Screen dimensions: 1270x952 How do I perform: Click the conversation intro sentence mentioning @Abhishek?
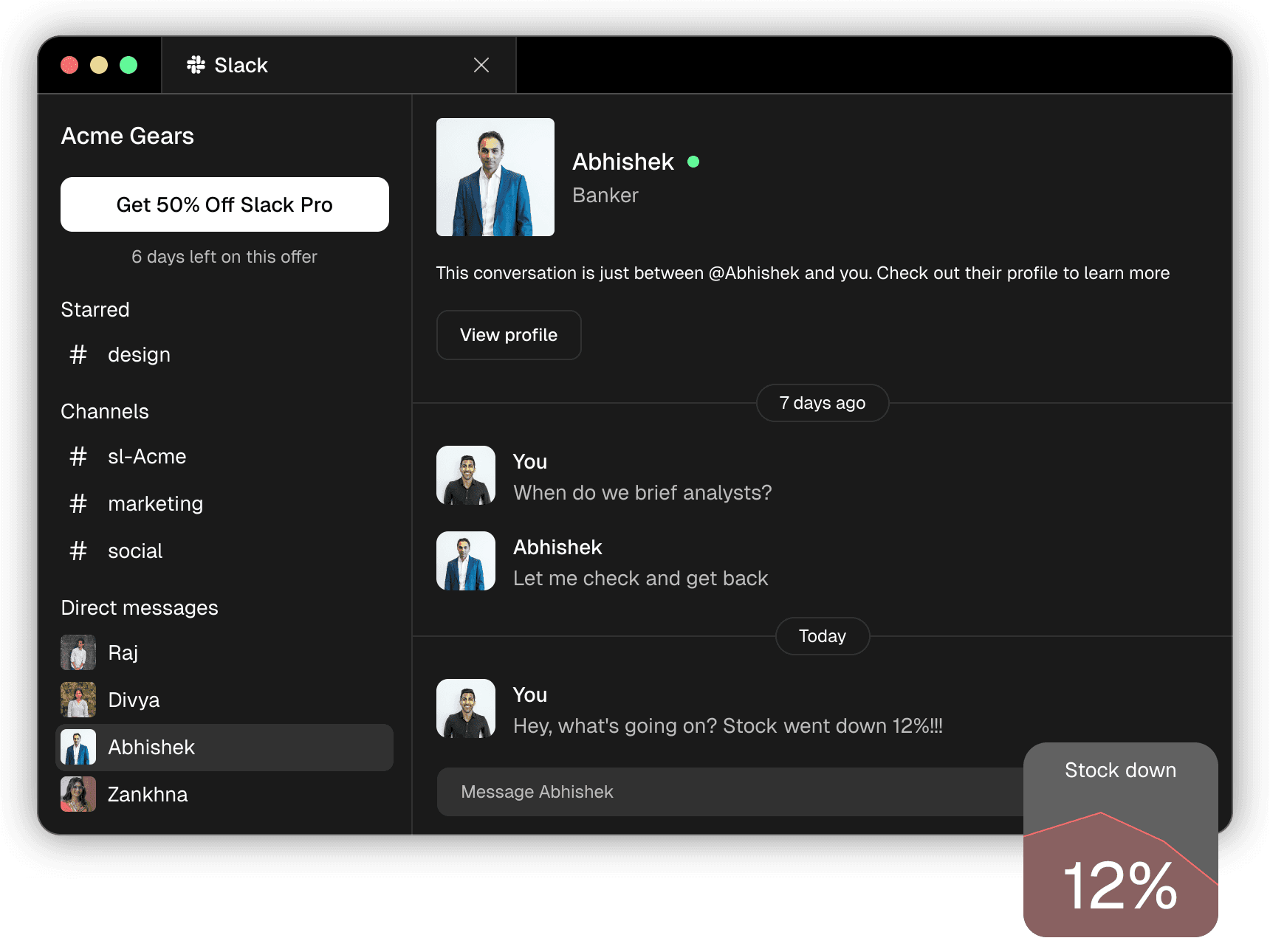(803, 273)
